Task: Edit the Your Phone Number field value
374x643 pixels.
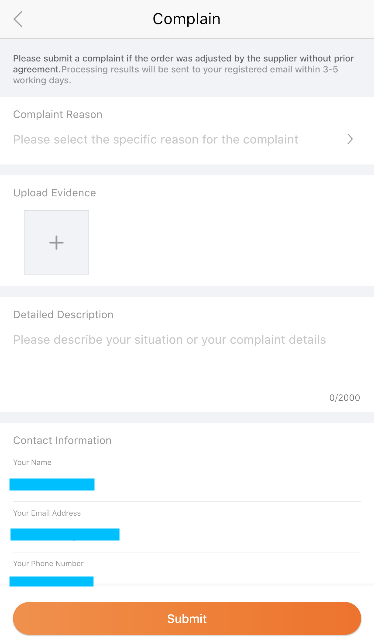Action: pyautogui.click(x=52, y=581)
